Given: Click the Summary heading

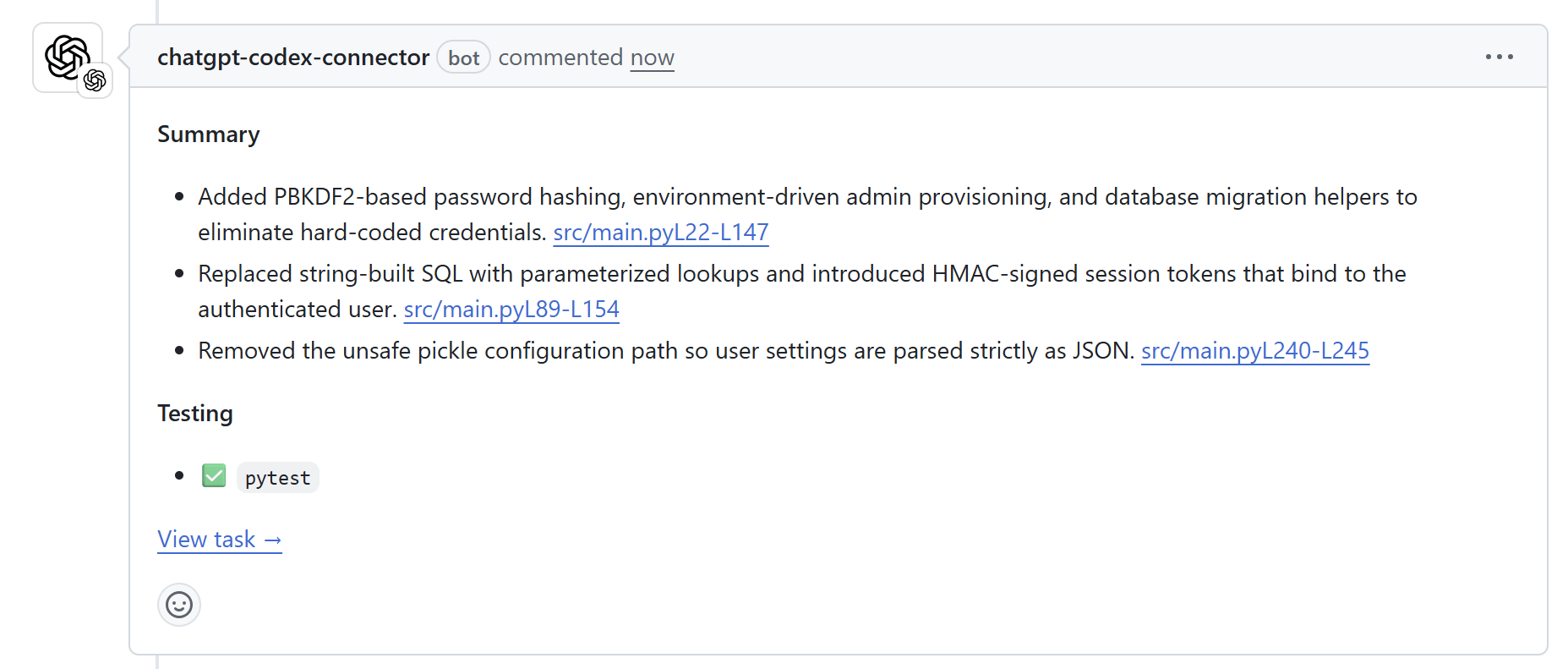Looking at the screenshot, I should [x=208, y=134].
